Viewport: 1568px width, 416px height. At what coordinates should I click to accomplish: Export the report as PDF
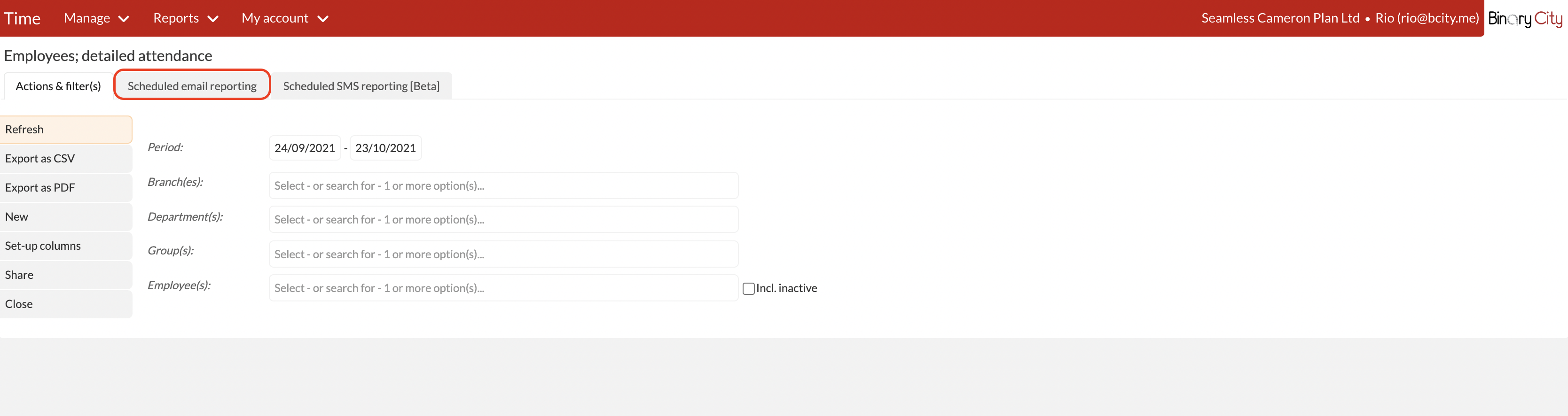pyautogui.click(x=66, y=188)
